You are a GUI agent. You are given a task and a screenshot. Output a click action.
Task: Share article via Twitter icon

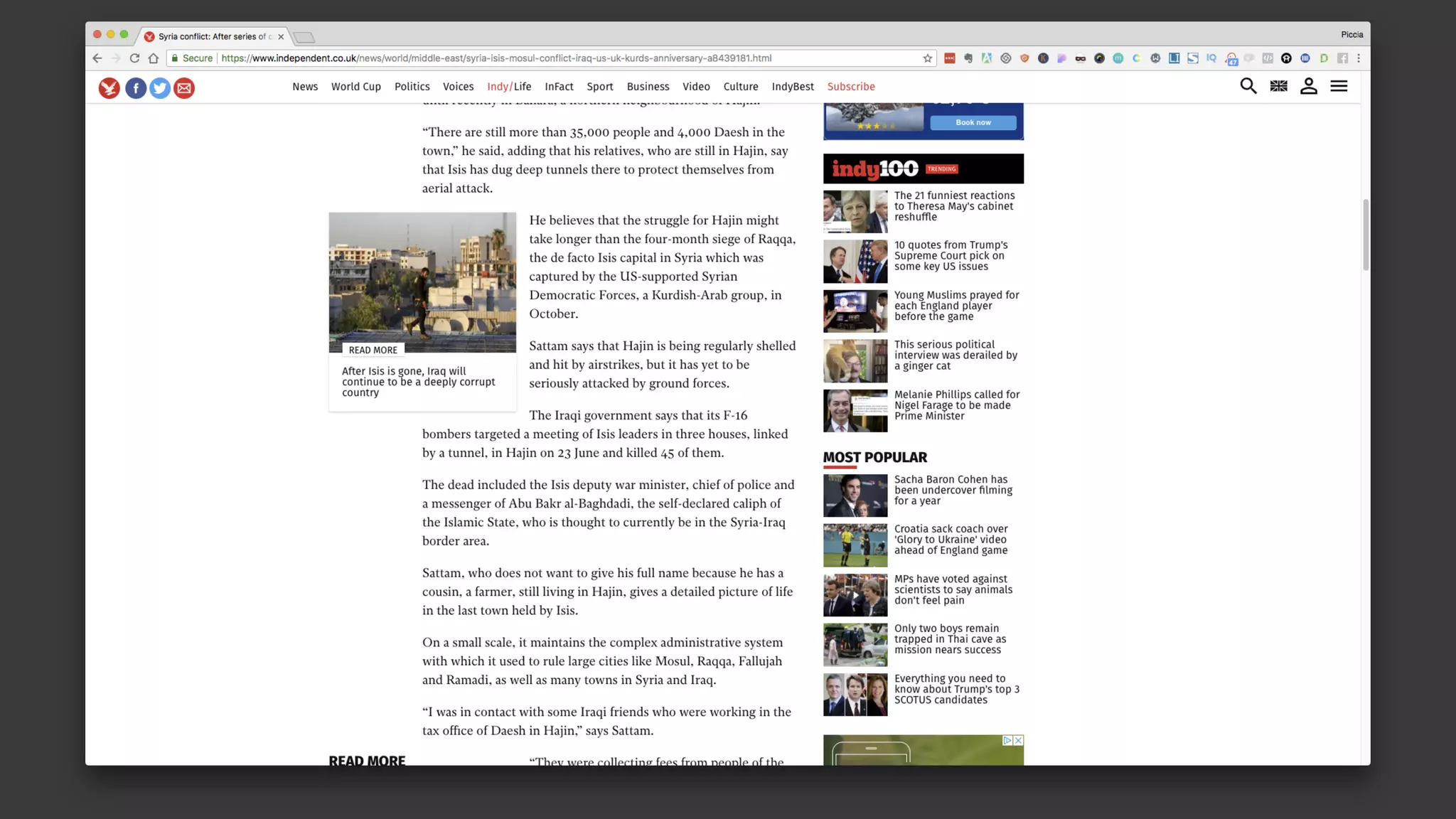[160, 87]
